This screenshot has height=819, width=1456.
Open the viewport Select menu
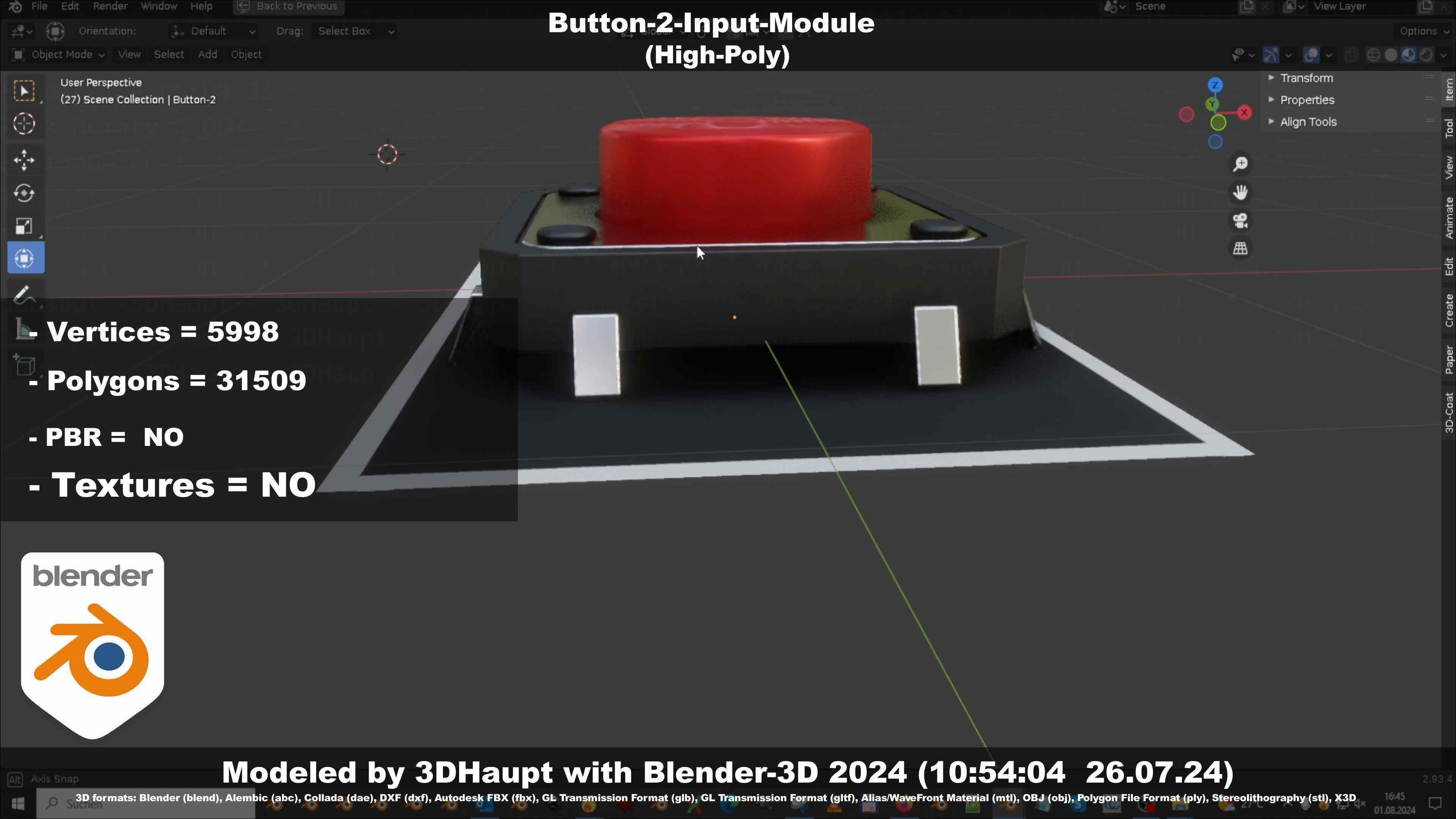point(169,55)
